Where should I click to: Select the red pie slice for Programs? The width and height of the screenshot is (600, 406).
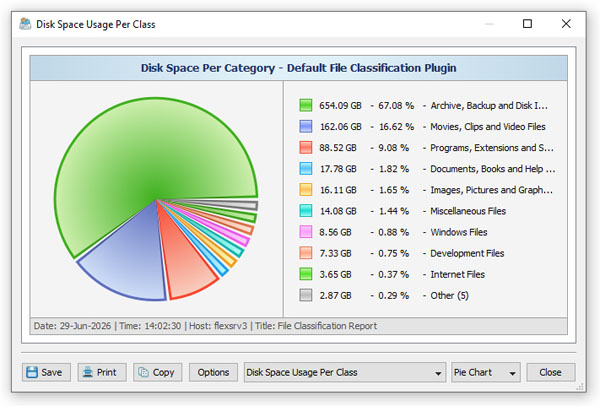coord(182,260)
